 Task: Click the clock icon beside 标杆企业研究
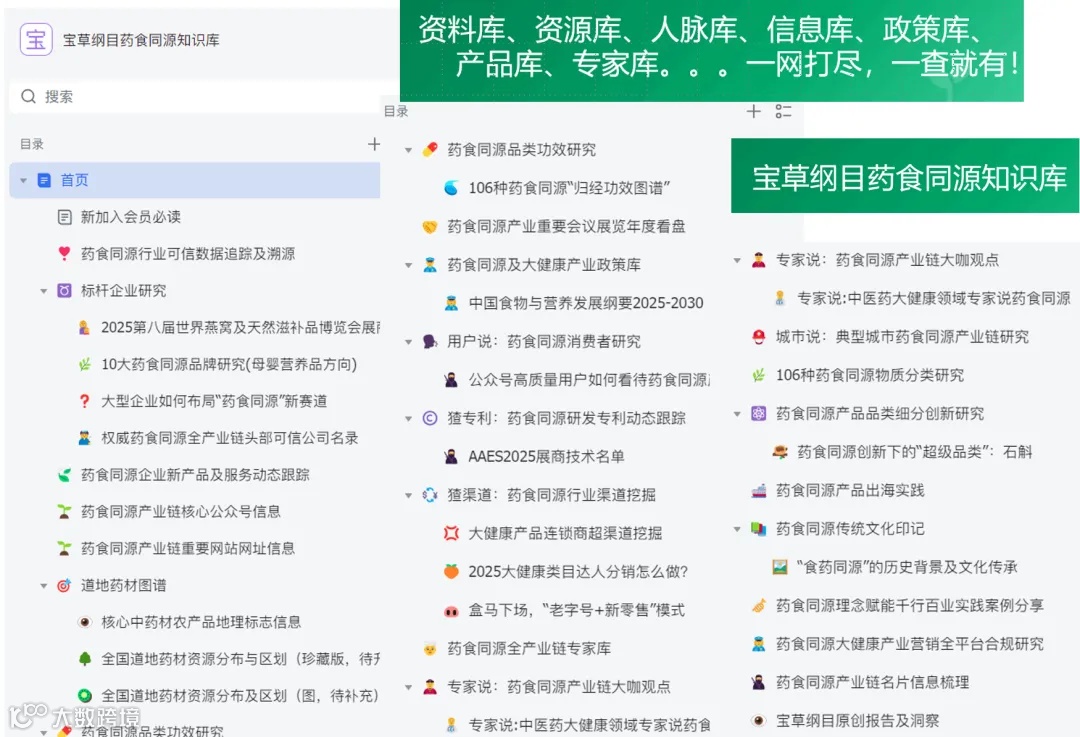pyautogui.click(x=64, y=291)
